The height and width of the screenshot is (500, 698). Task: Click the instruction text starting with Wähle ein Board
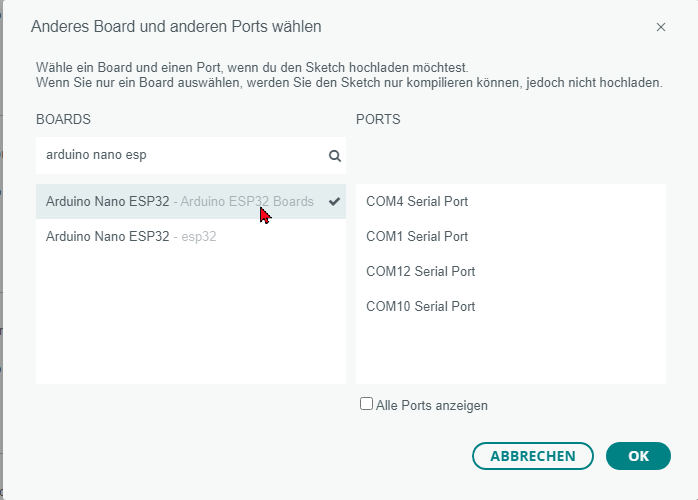(x=252, y=68)
